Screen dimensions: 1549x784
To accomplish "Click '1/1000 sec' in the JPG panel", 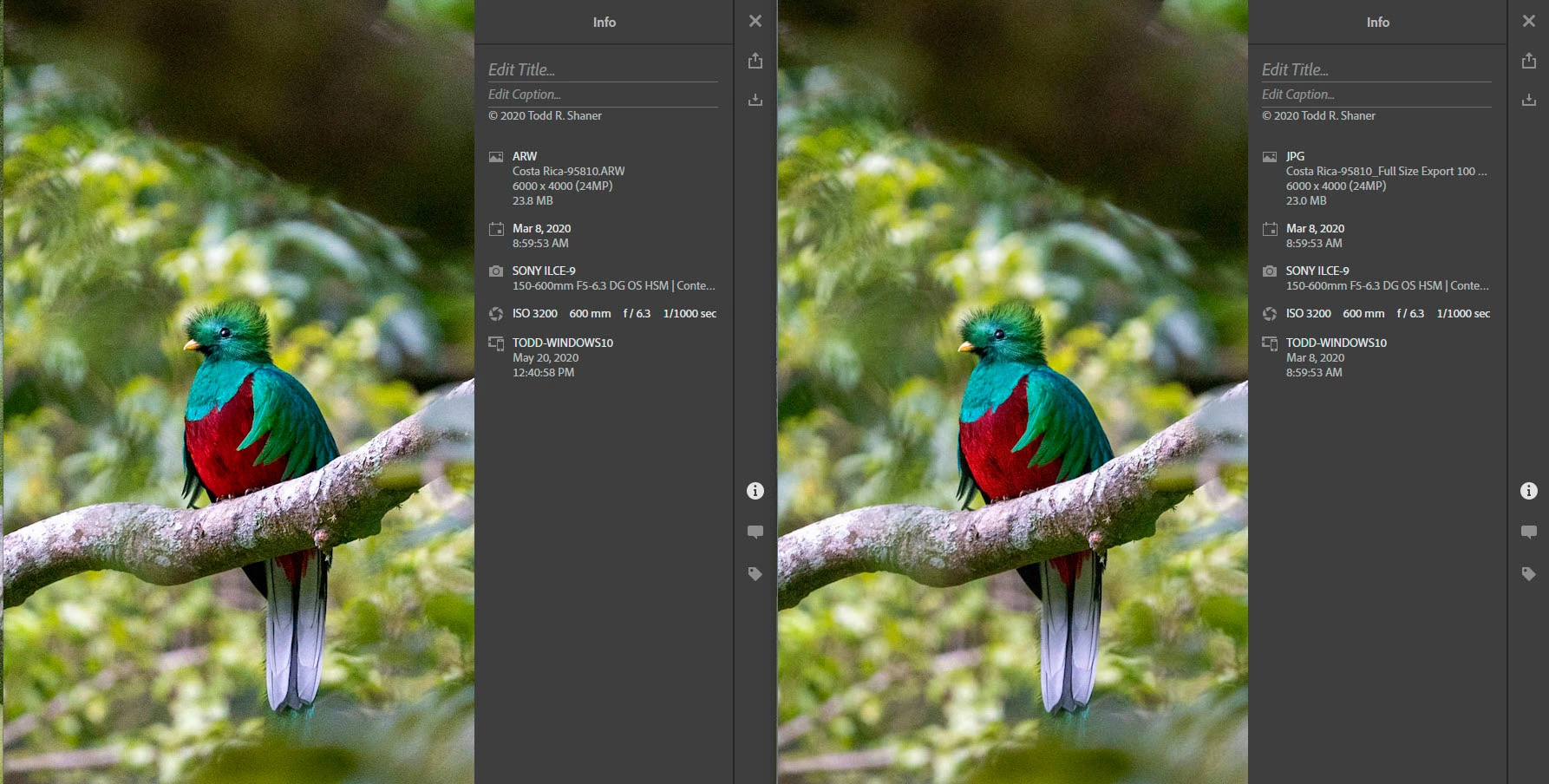I will pos(1463,313).
